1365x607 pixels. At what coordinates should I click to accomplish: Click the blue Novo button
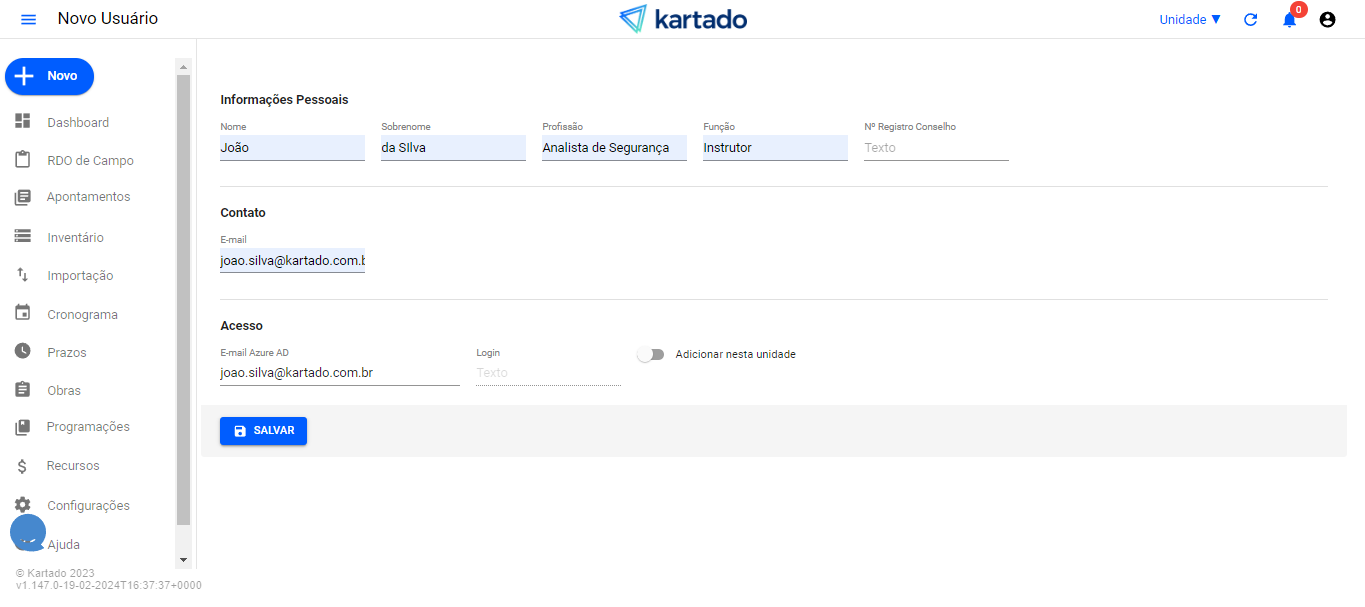tap(50, 76)
